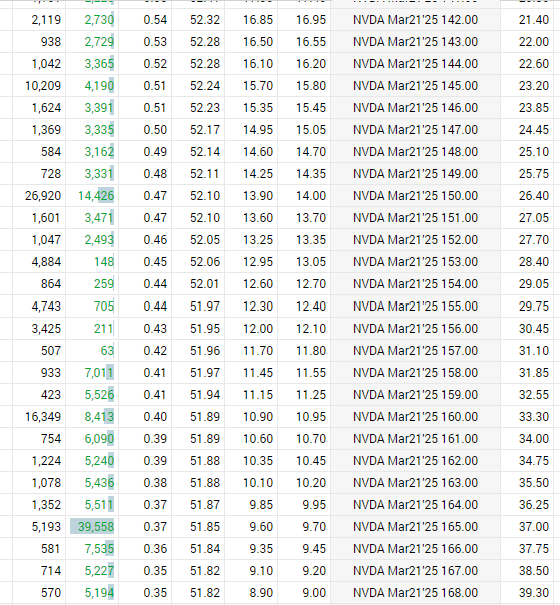This screenshot has width=560, height=605.
Task: Select the NVDA Mar21'25 158.00 contract cell
Action: point(415,373)
